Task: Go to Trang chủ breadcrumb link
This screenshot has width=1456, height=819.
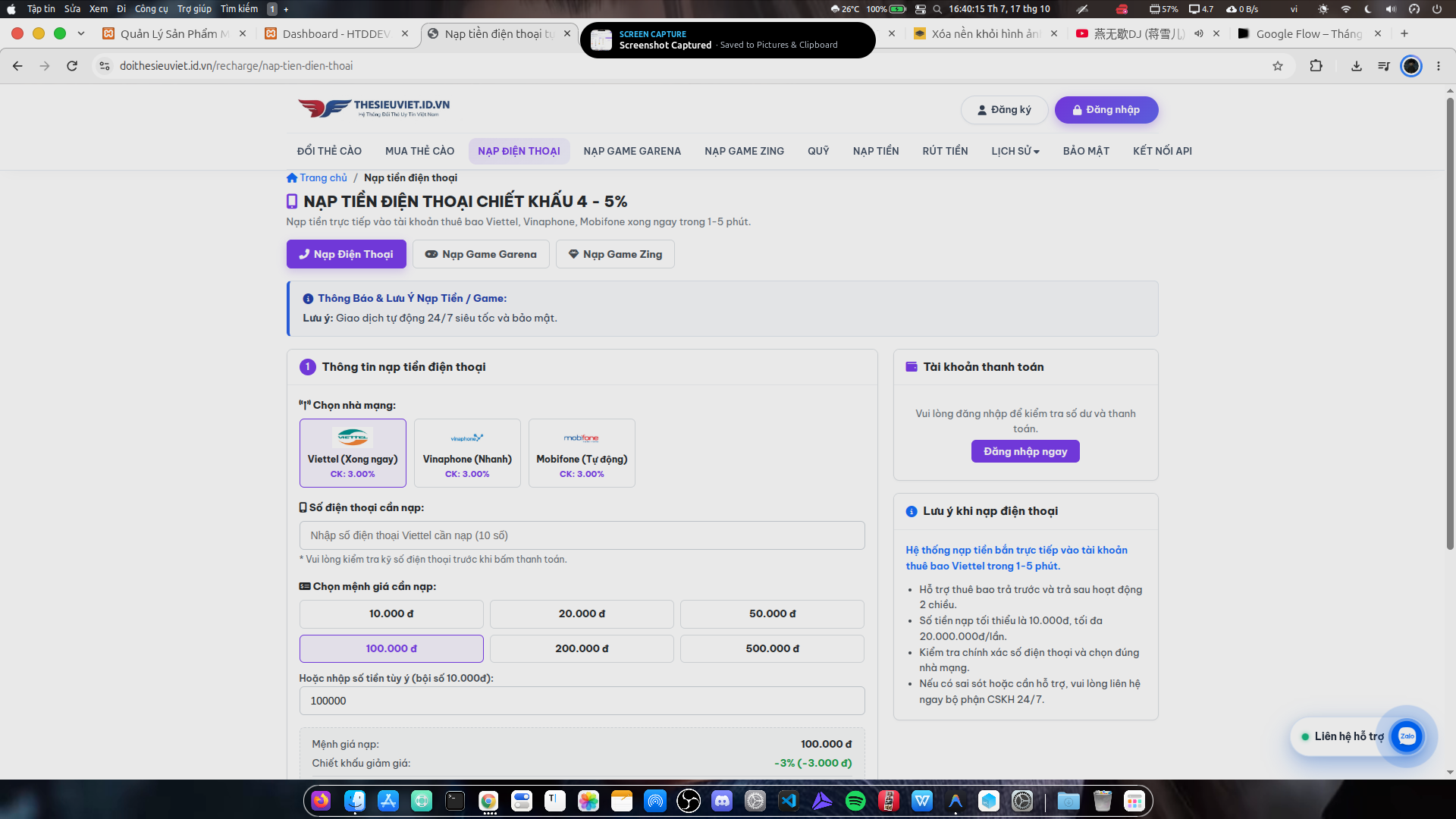Action: 317,177
